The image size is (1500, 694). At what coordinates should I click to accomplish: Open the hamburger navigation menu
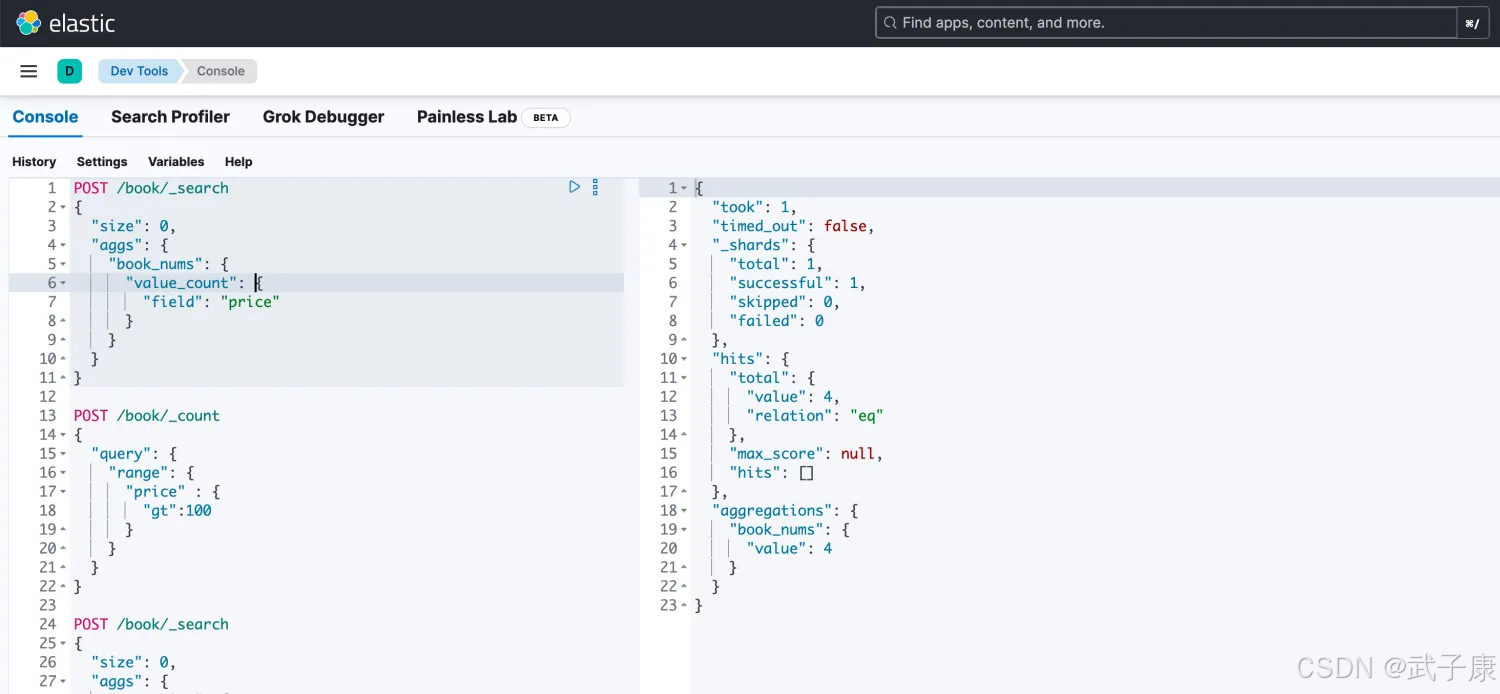(x=29, y=71)
